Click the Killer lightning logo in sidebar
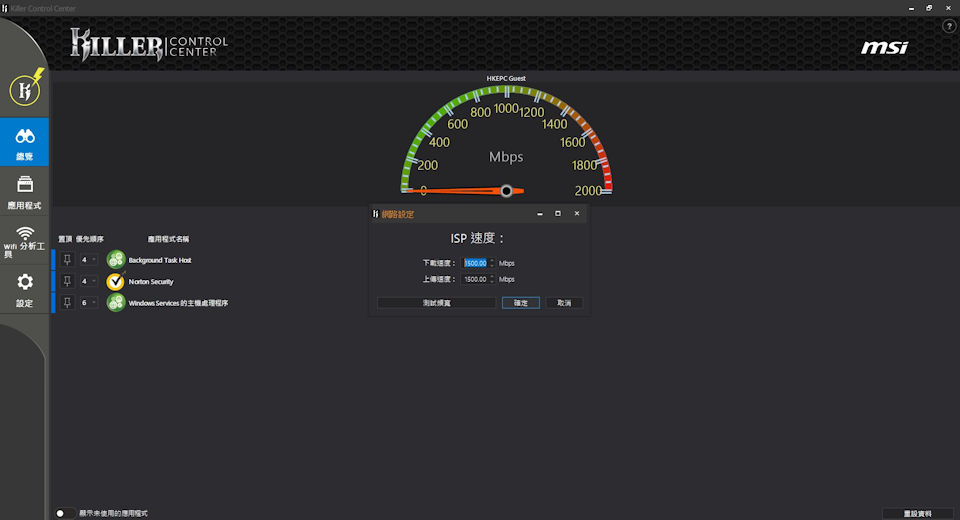 (26, 89)
